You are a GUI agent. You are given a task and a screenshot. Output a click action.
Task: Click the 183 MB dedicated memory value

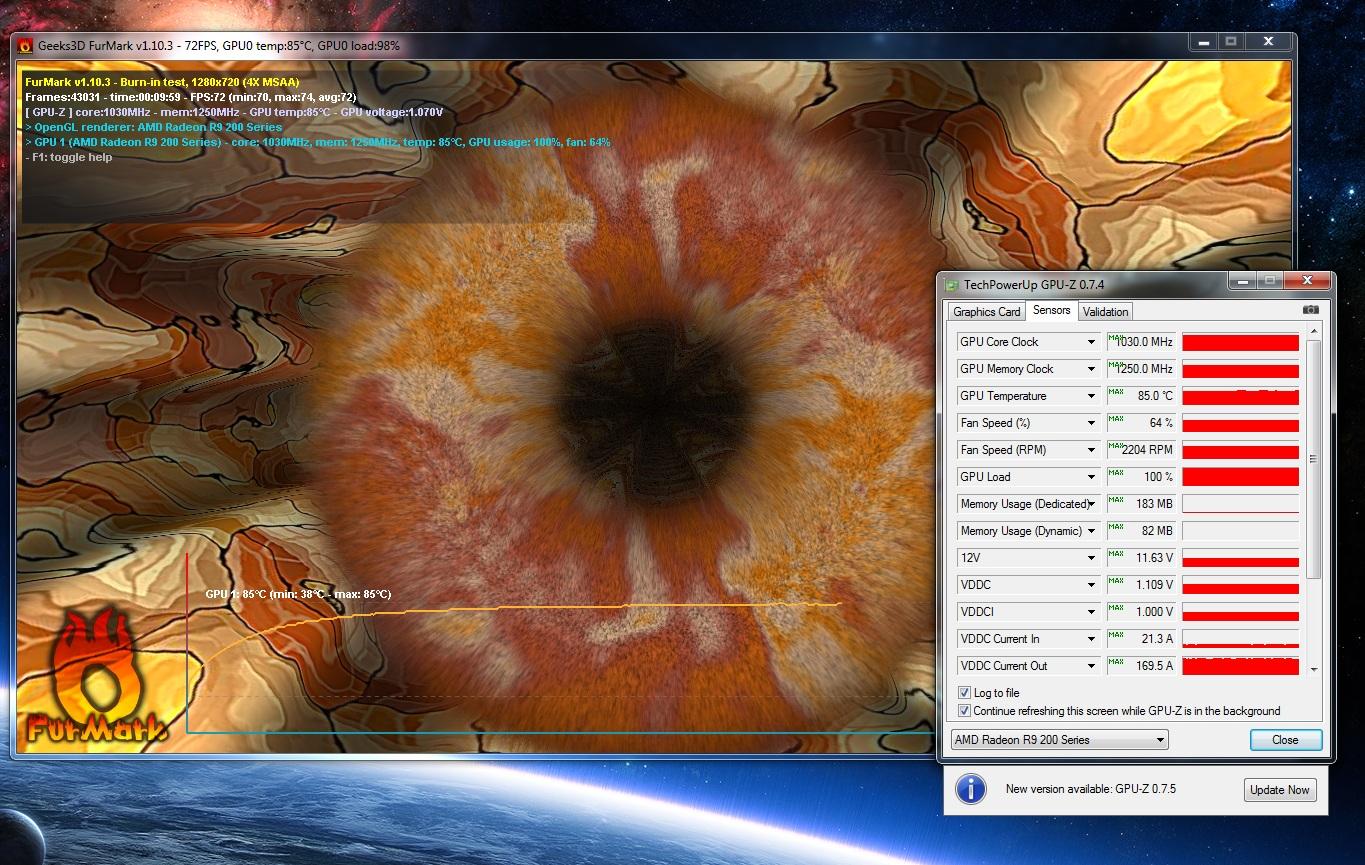(x=1155, y=504)
